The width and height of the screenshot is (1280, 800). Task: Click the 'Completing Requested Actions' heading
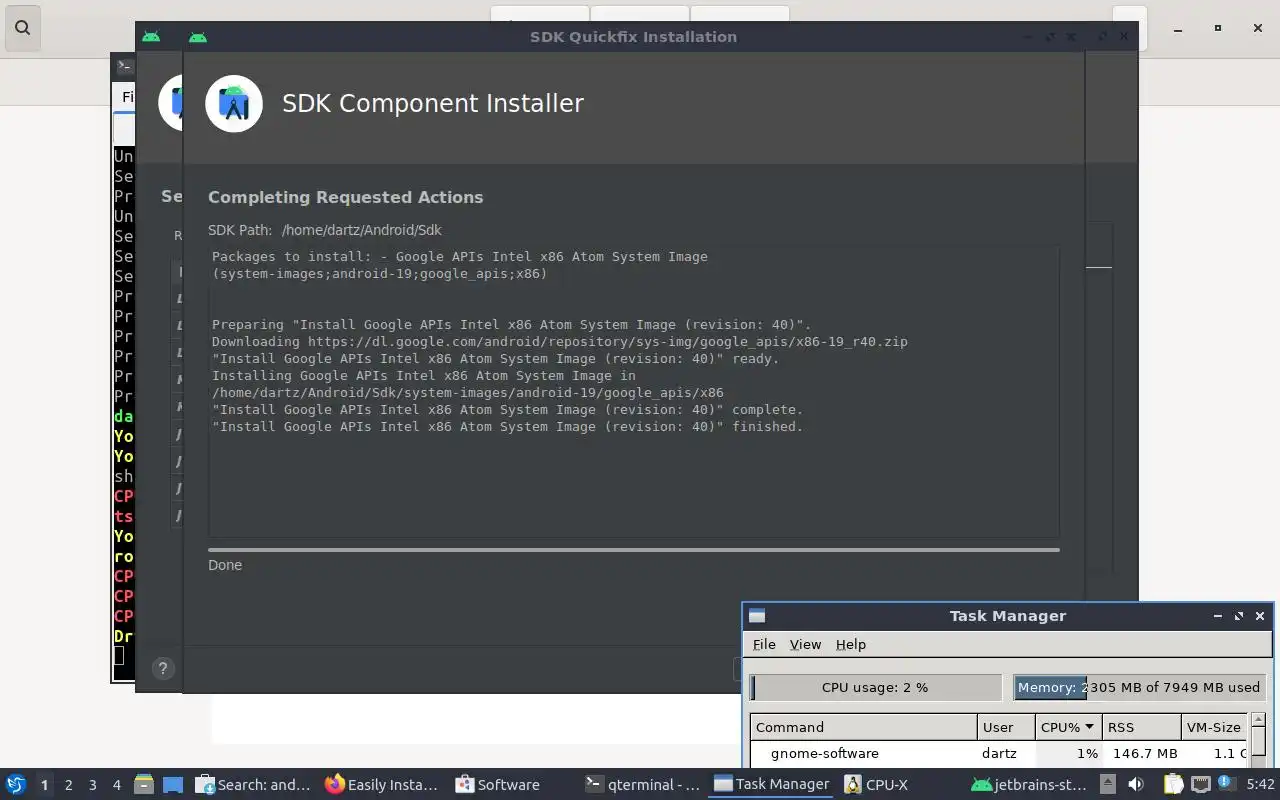tap(345, 197)
